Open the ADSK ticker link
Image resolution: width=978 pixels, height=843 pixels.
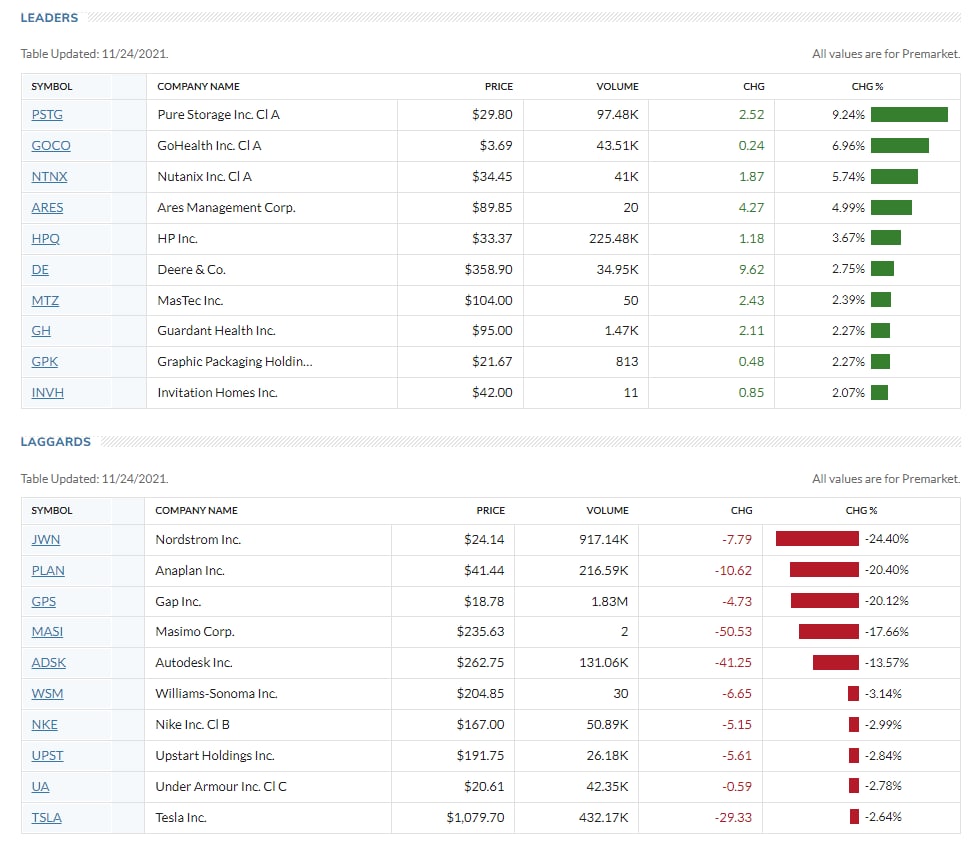pyautogui.click(x=49, y=663)
